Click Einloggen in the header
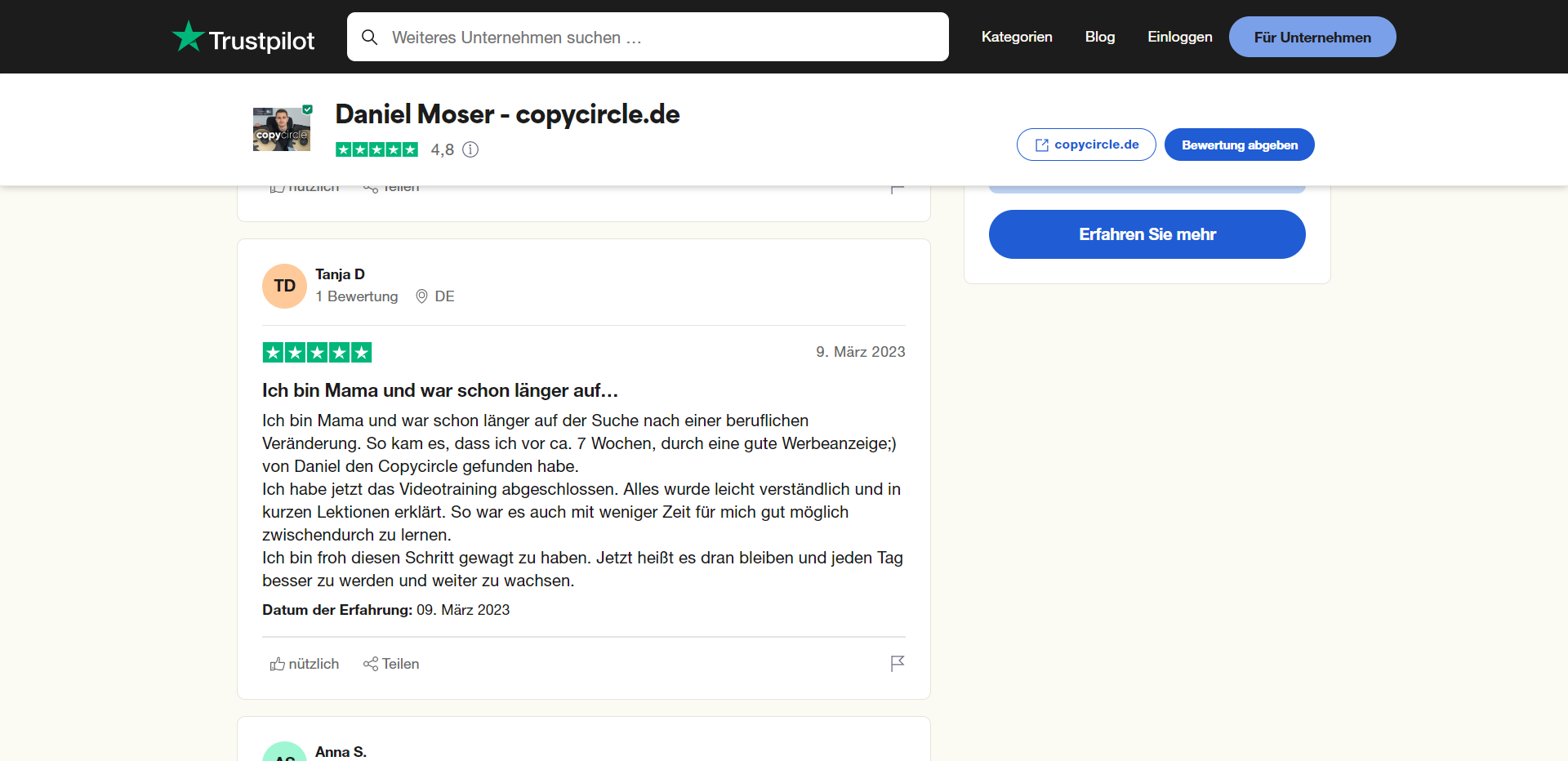Screen dimensions: 1568x761 tap(1179, 37)
